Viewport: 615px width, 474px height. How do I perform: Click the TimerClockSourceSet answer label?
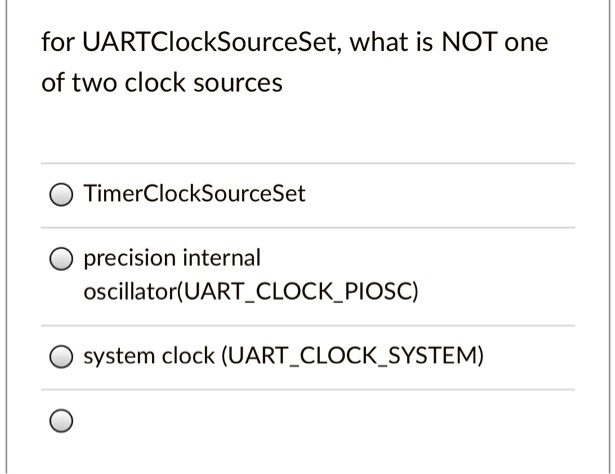195,193
